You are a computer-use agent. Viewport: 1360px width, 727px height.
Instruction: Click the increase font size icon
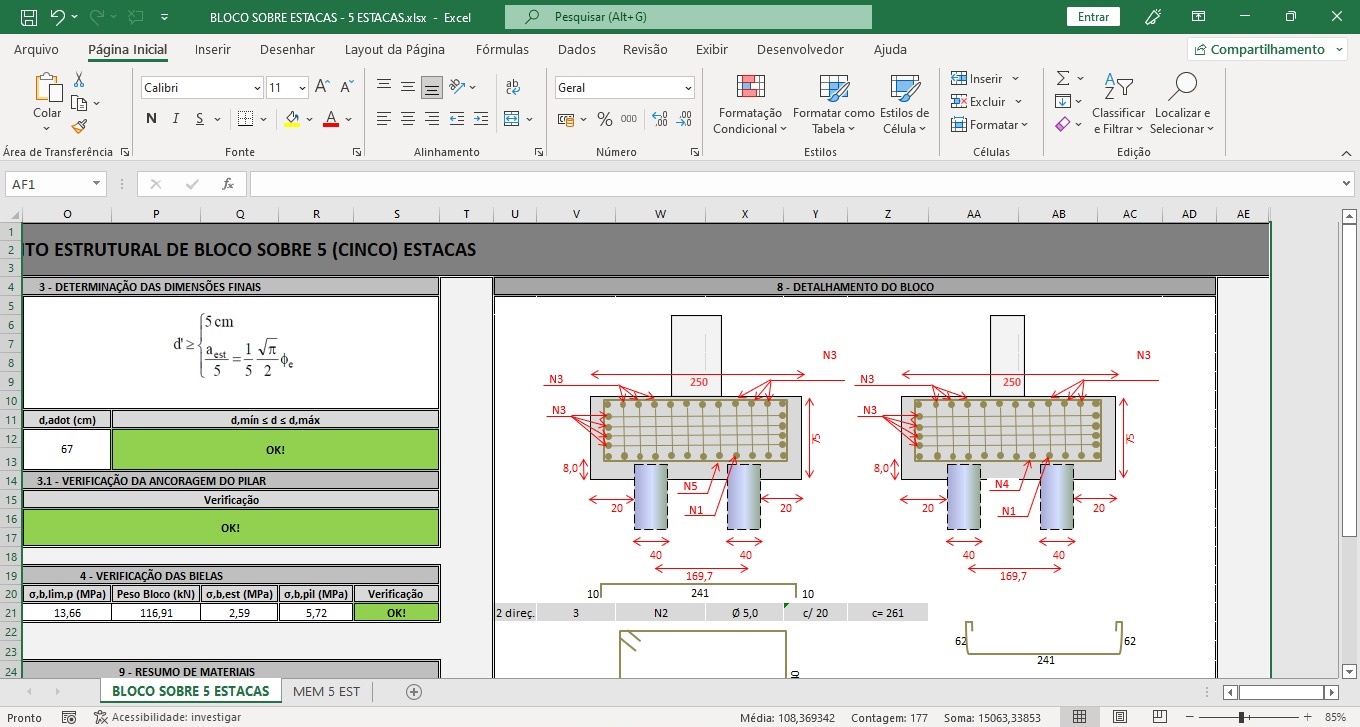click(x=322, y=88)
